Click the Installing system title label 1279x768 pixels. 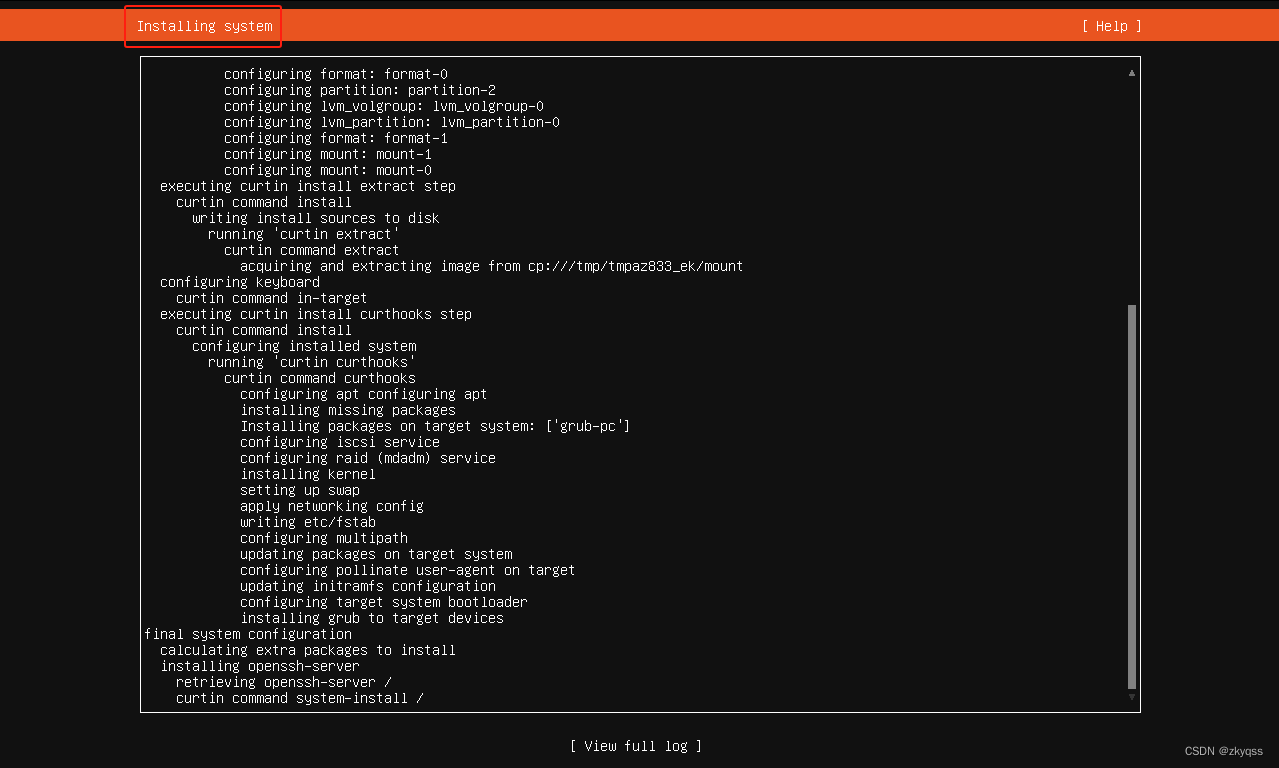tap(202, 26)
